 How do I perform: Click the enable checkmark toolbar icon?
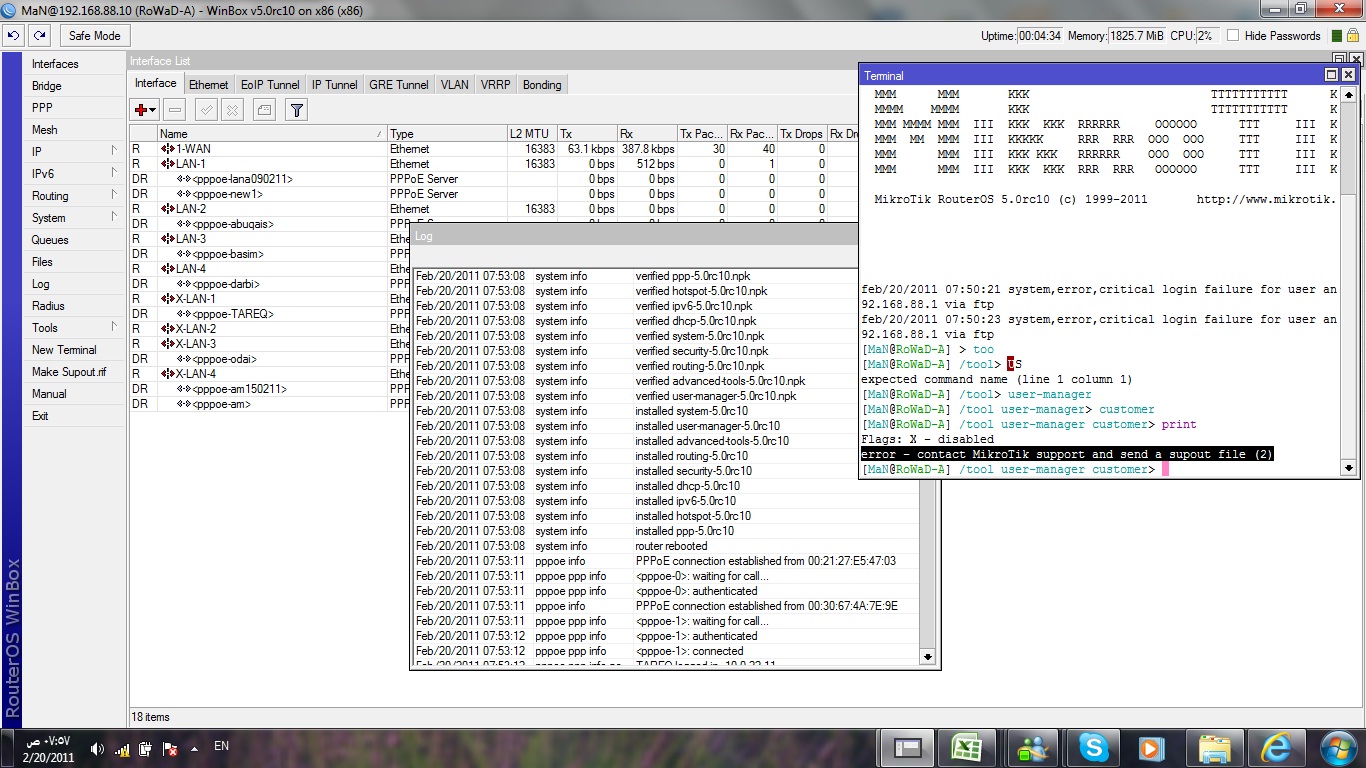206,110
